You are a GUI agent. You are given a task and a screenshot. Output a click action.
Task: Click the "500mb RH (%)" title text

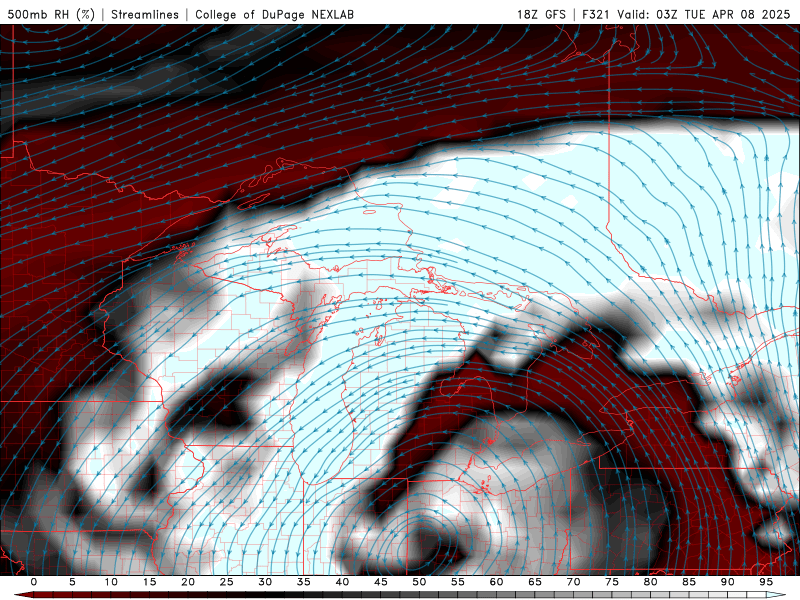[x=51, y=14]
